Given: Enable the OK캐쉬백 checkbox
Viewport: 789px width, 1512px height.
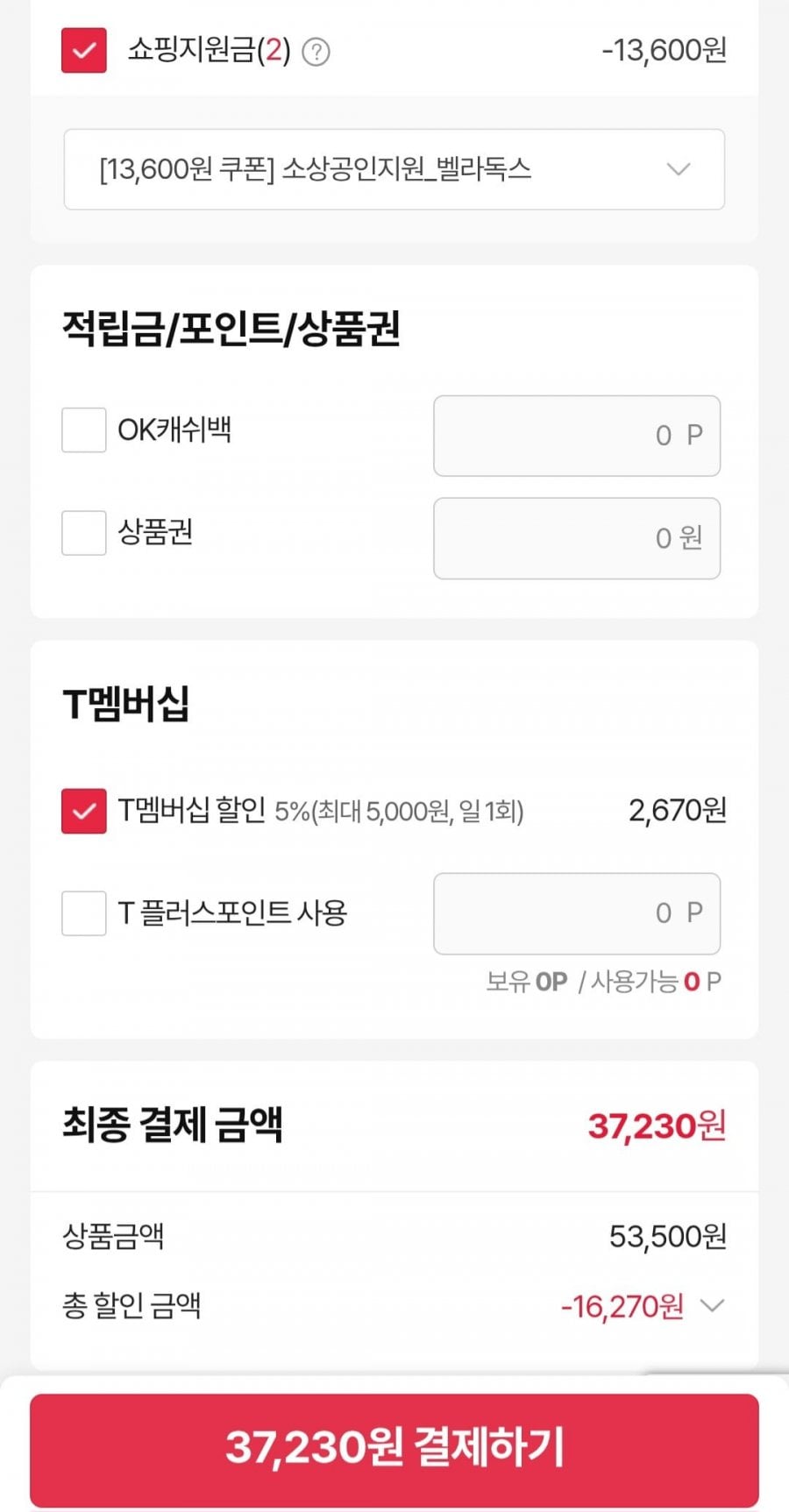Looking at the screenshot, I should pyautogui.click(x=84, y=430).
